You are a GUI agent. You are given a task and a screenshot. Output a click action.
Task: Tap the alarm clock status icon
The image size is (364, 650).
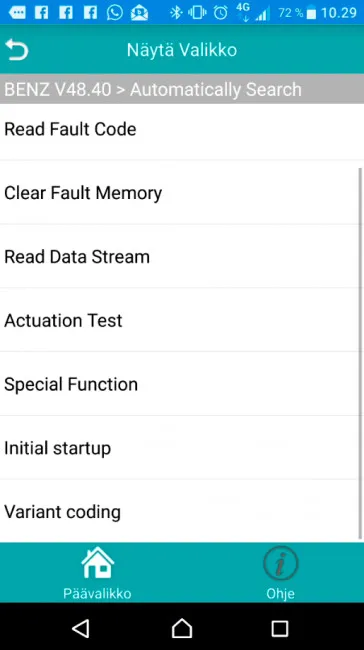click(221, 13)
